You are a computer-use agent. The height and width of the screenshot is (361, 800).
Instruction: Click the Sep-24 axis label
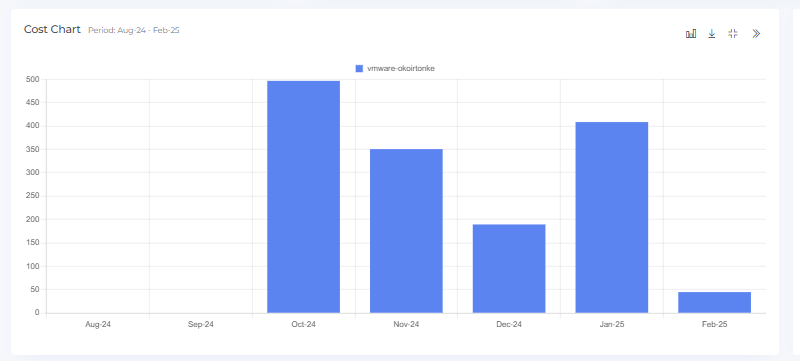point(201,324)
